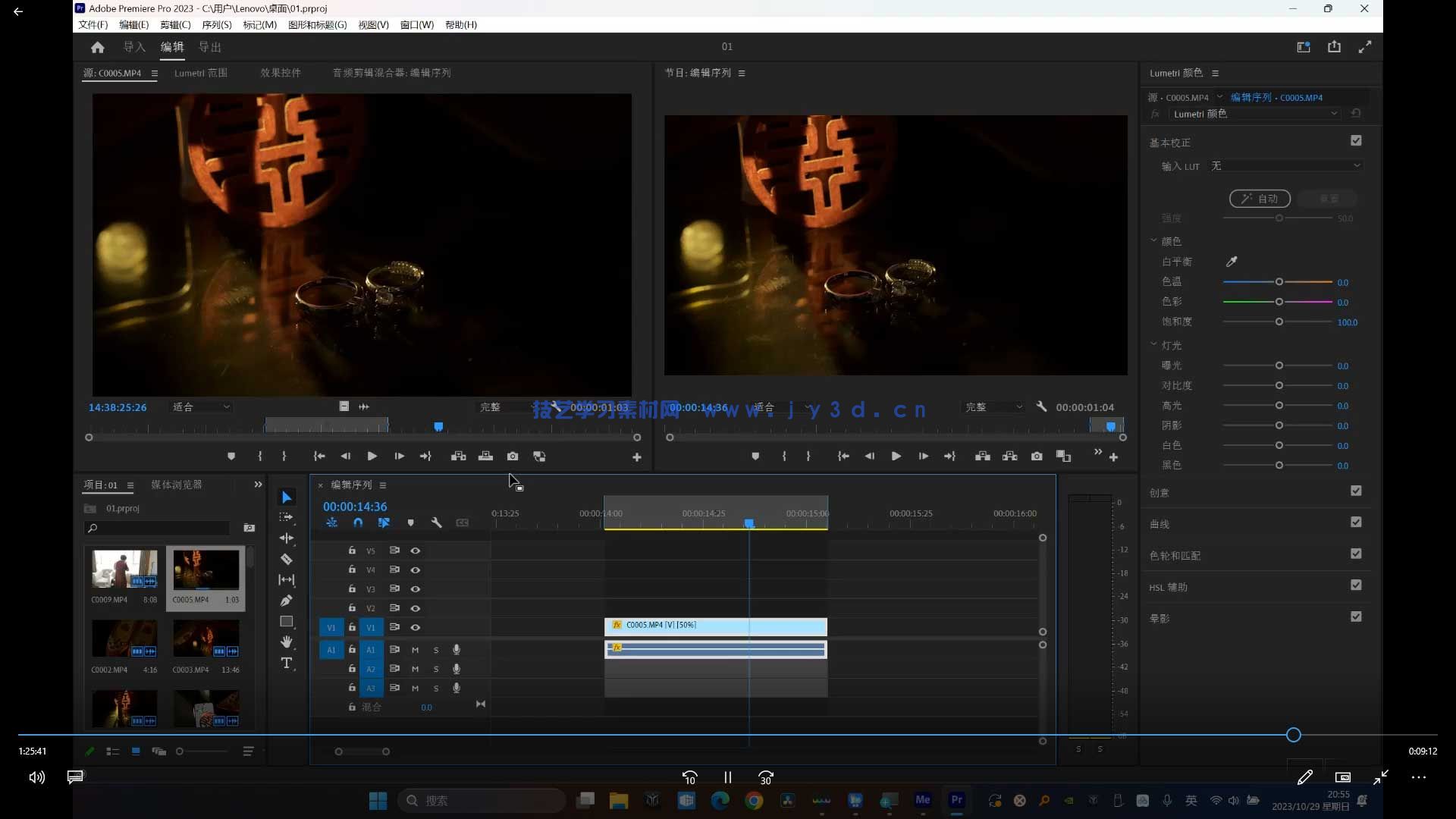
Task: Disable the 曲线 section checkbox
Action: pos(1356,522)
